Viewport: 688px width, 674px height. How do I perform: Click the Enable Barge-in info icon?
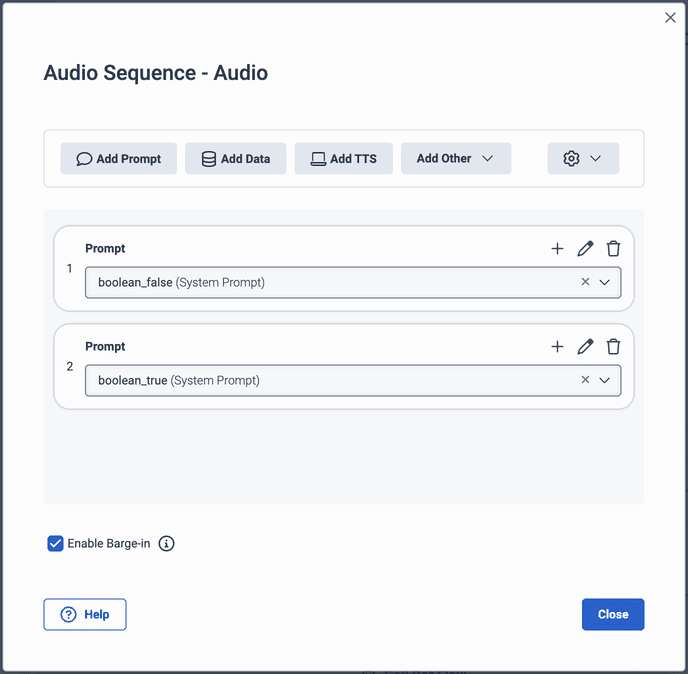point(167,544)
